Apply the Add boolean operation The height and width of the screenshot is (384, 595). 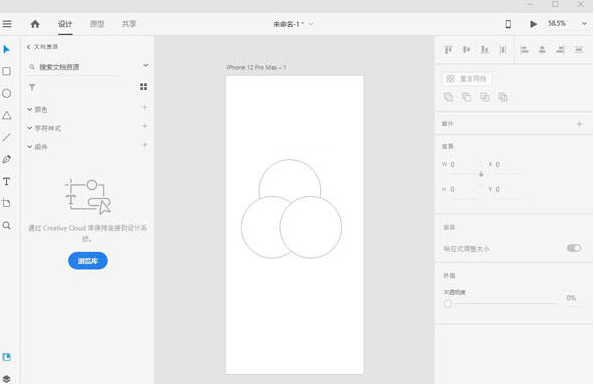pyautogui.click(x=448, y=97)
